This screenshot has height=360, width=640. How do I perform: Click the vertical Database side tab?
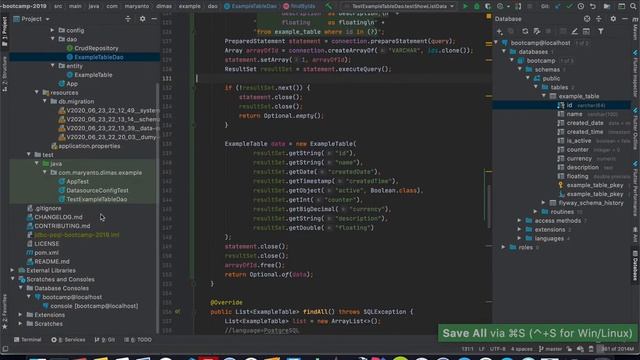click(635, 265)
